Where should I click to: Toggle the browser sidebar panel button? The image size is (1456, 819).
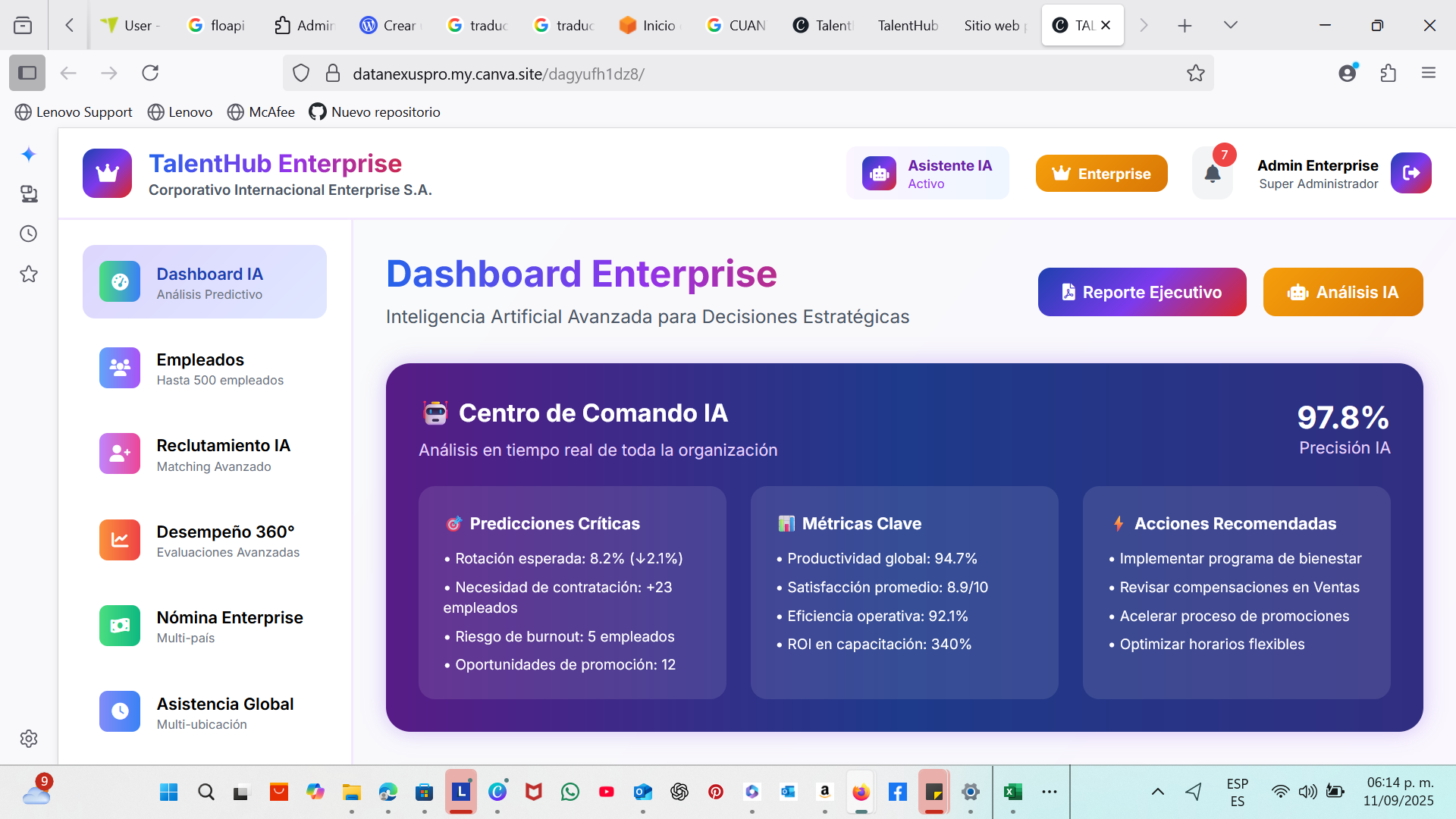click(27, 74)
